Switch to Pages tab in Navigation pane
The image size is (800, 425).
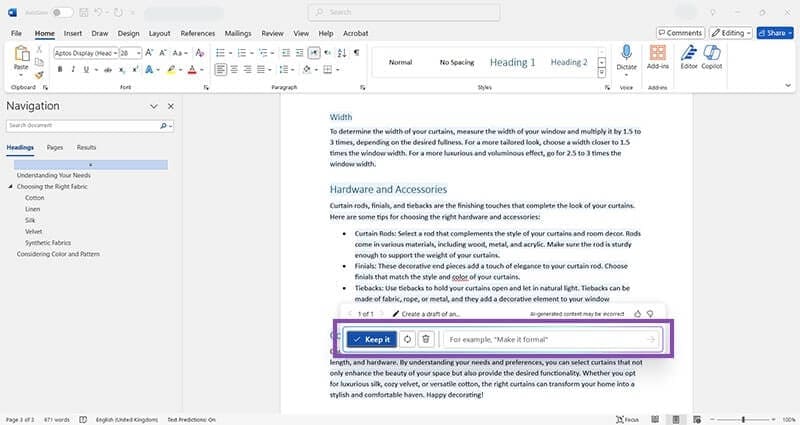tap(55, 147)
